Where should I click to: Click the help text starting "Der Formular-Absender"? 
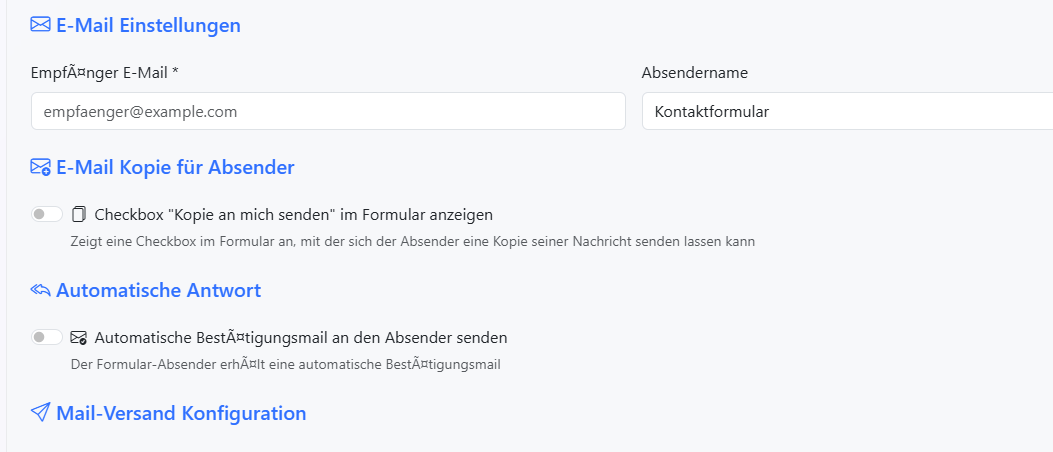[285, 364]
